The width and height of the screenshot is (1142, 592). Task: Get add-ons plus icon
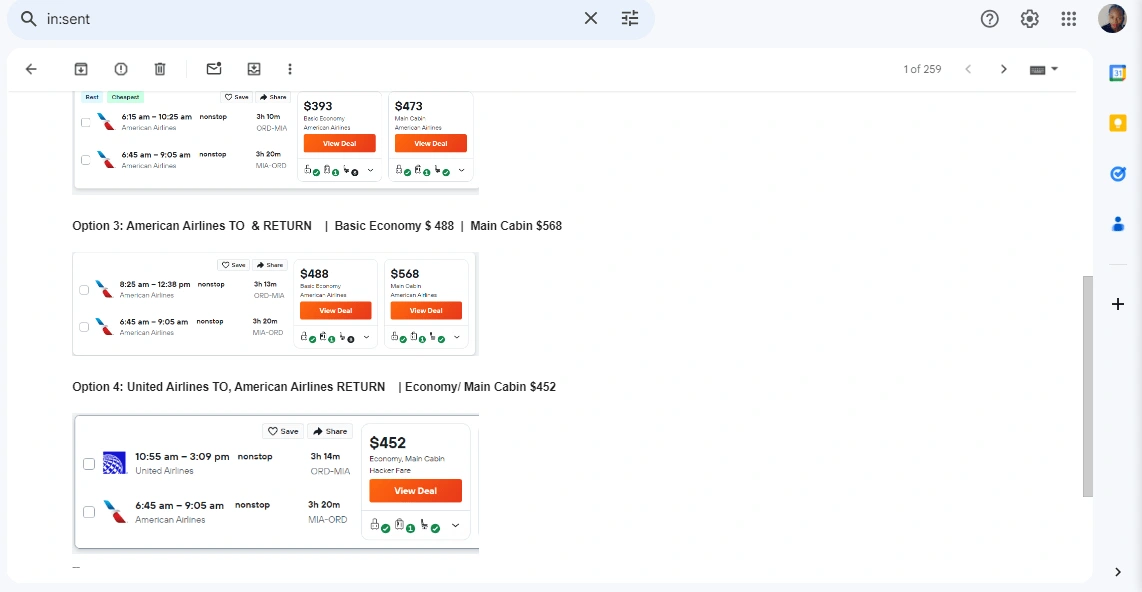1118,304
